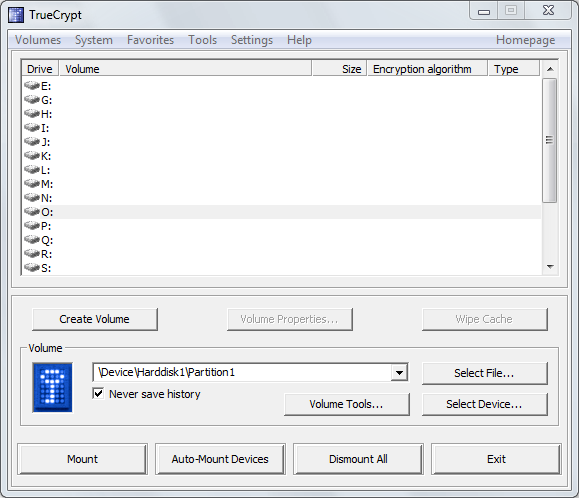Select the M: drive disk icon
Viewport: 579px width, 498px height.
click(x=32, y=184)
